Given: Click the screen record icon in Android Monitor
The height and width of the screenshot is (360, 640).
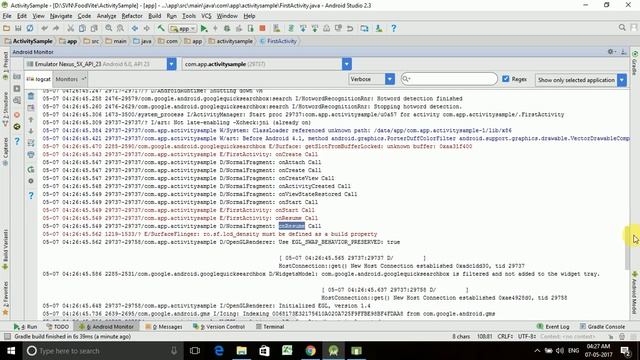Looking at the screenshot, I should coord(17,89).
